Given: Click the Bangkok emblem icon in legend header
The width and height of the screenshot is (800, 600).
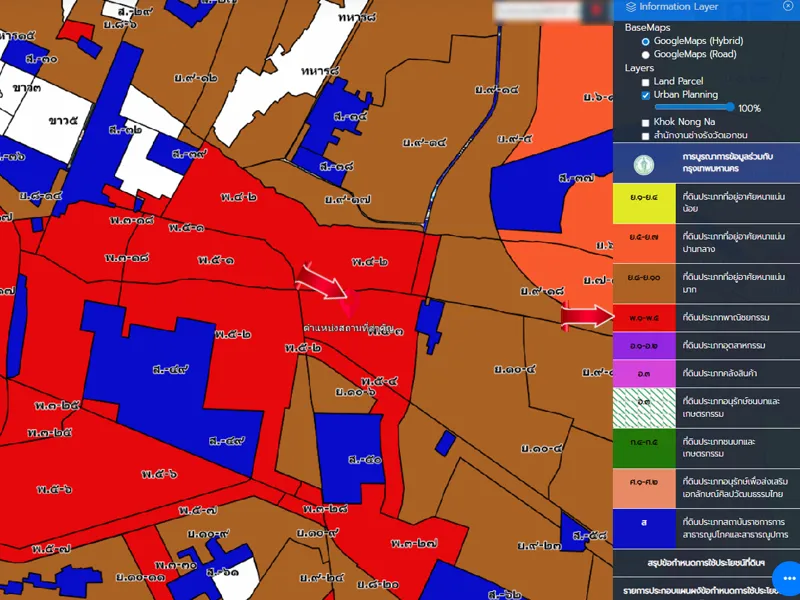Looking at the screenshot, I should 644,163.
